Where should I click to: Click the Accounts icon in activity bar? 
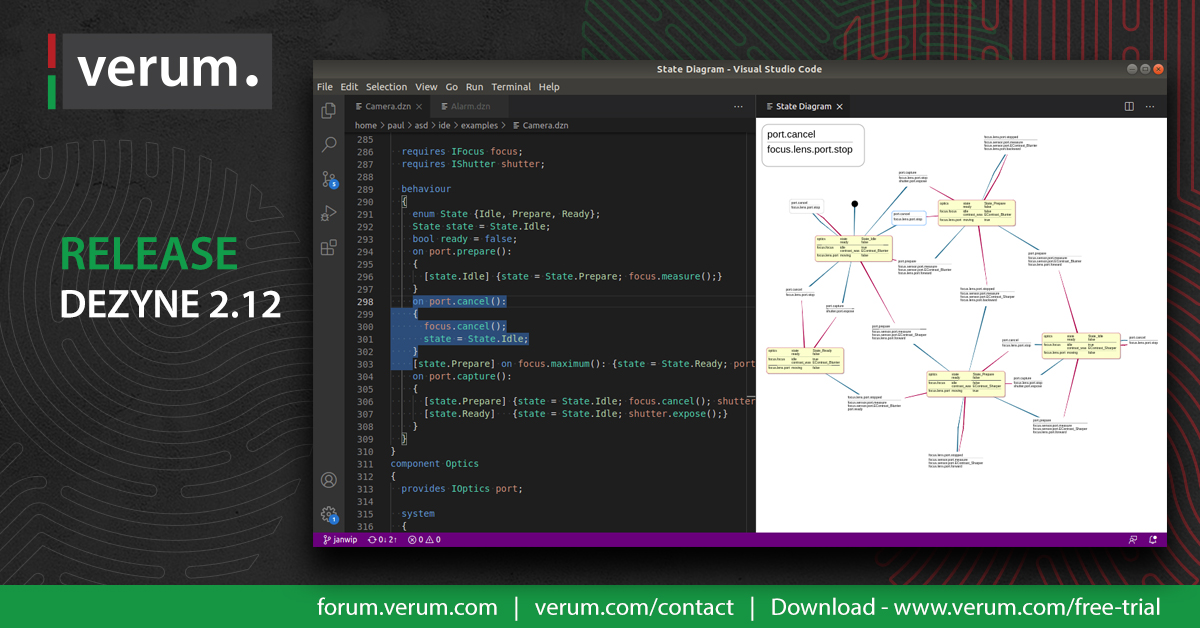[x=328, y=481]
